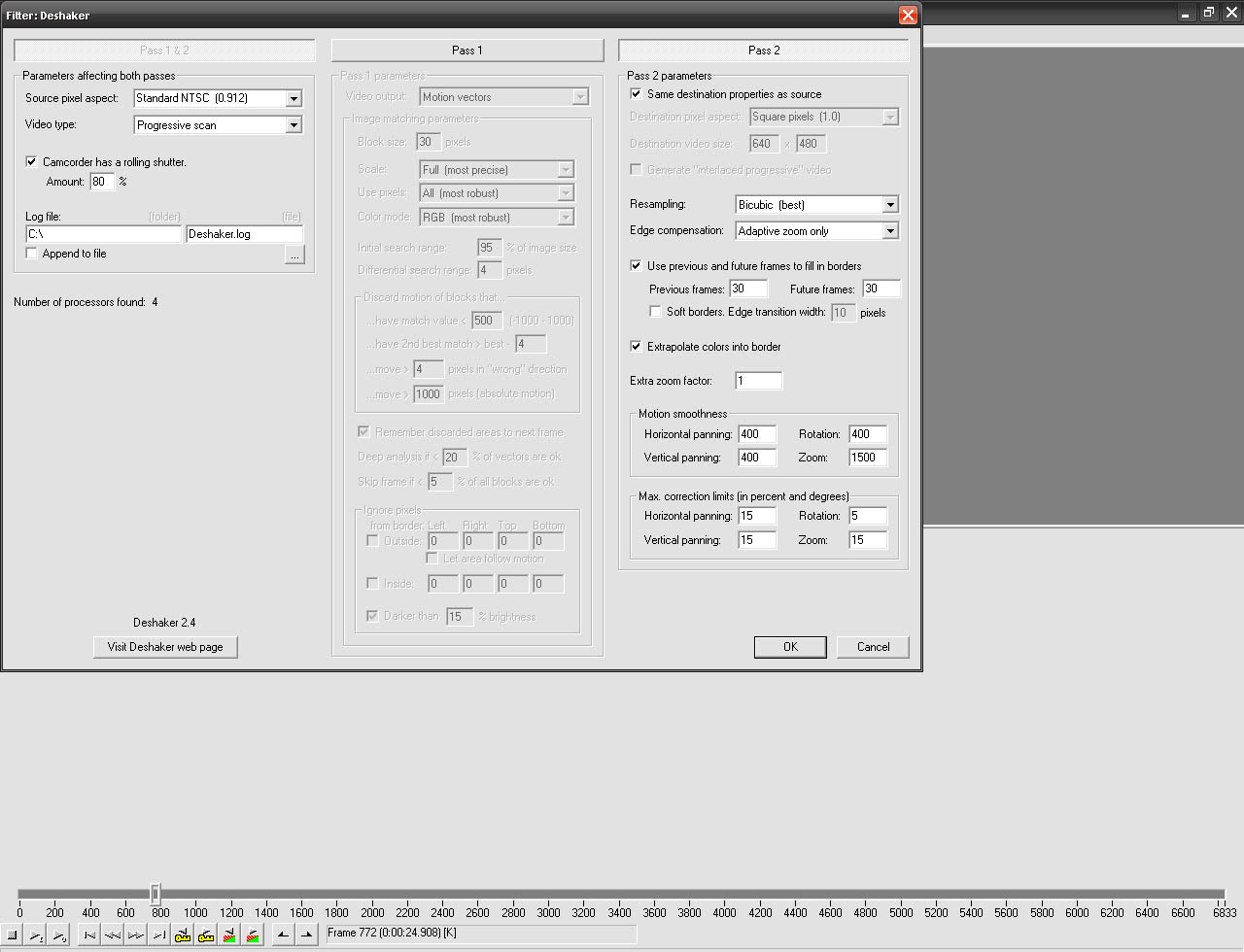Scan forward to next scene change

tap(253, 935)
